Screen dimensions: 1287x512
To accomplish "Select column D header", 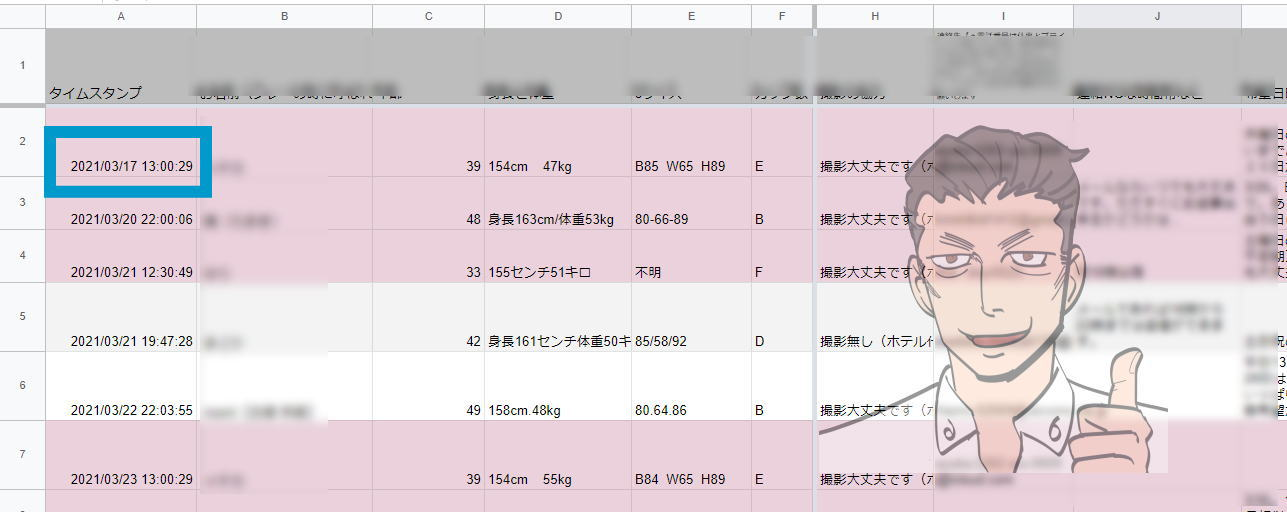I will (x=557, y=17).
